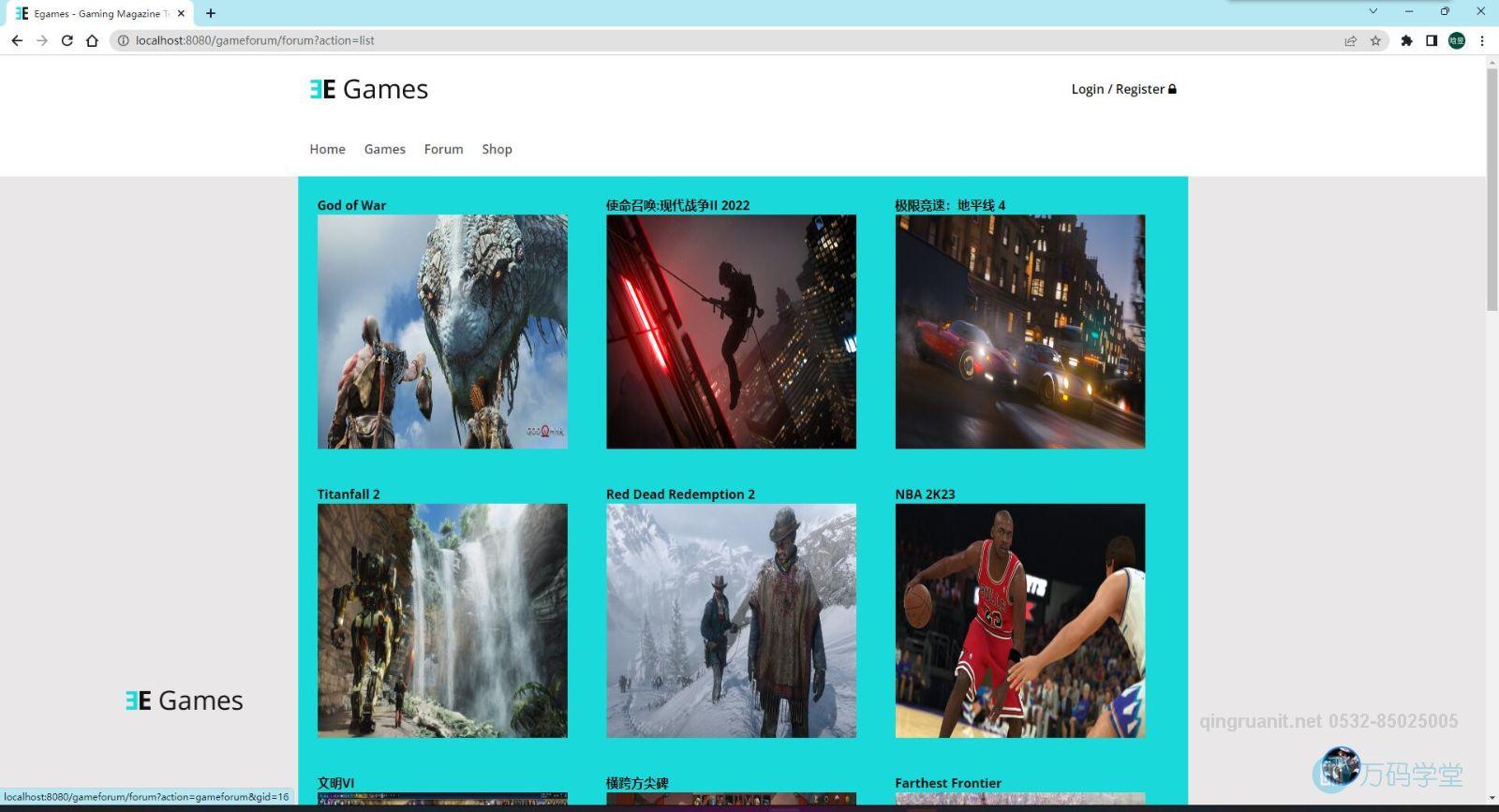1499x812 pixels.
Task: Select the Red Dead Redemption 2 image
Action: click(731, 620)
